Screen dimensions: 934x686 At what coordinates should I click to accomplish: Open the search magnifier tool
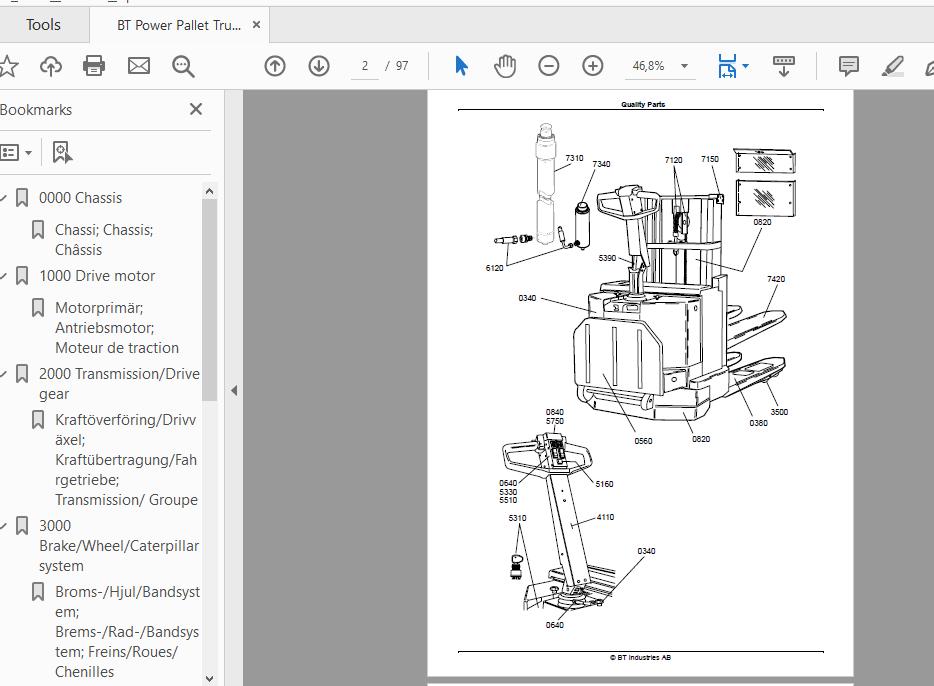(x=183, y=66)
